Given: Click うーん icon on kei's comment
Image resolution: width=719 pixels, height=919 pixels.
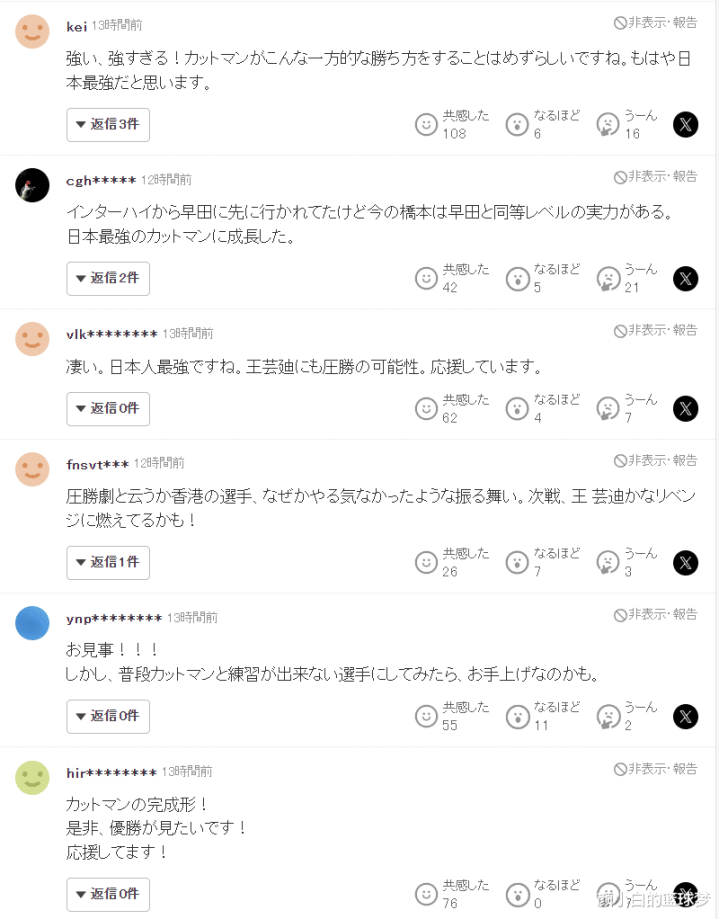Looking at the screenshot, I should (x=607, y=125).
